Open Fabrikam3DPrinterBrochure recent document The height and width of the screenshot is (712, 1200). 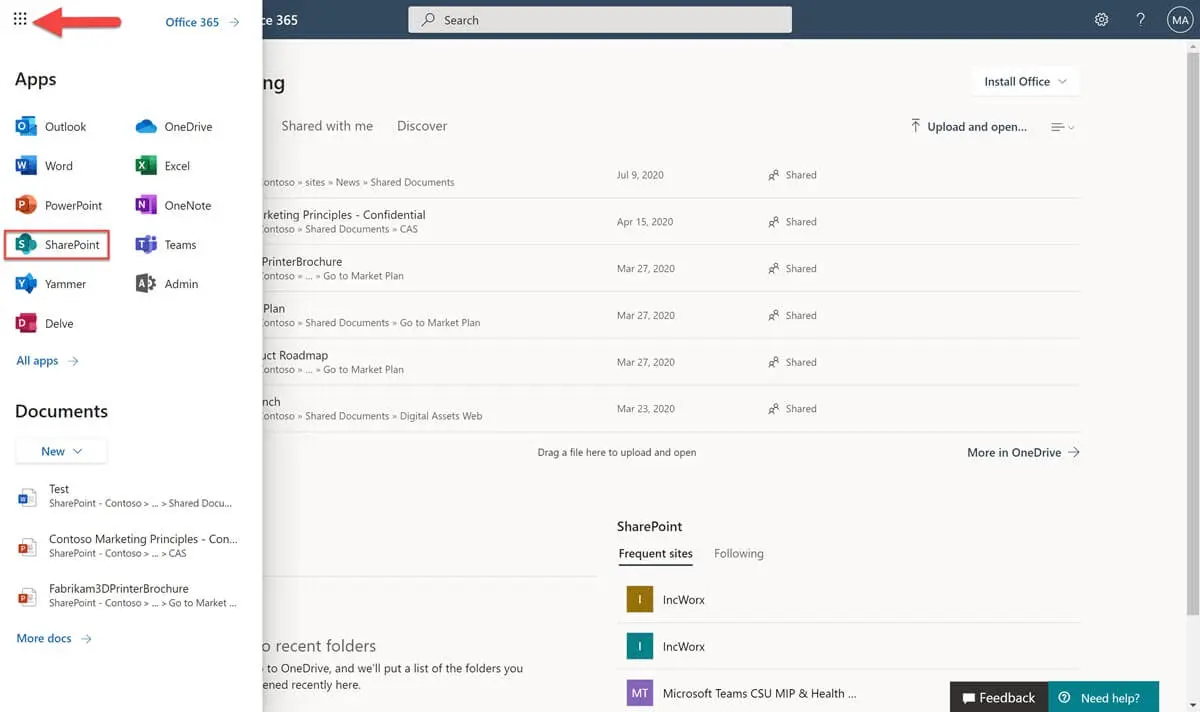tap(128, 596)
